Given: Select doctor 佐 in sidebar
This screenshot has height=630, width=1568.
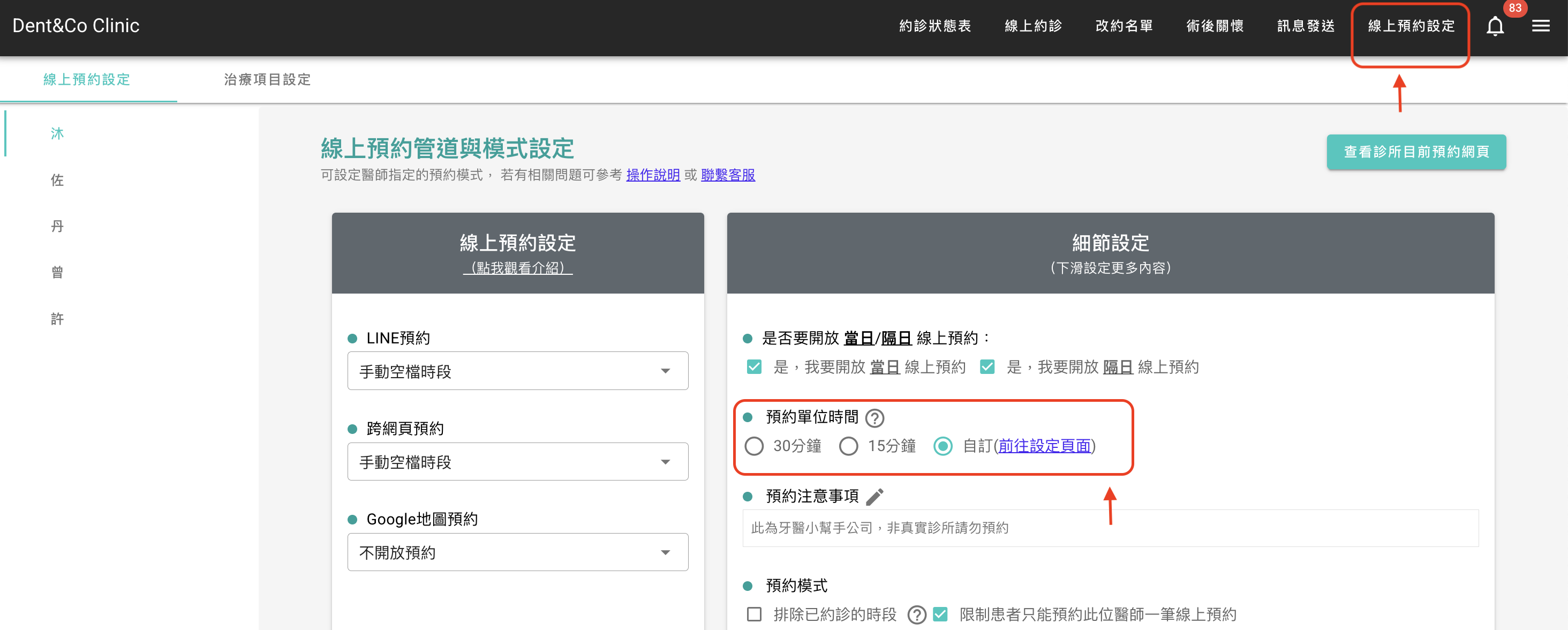Looking at the screenshot, I should click(x=57, y=180).
